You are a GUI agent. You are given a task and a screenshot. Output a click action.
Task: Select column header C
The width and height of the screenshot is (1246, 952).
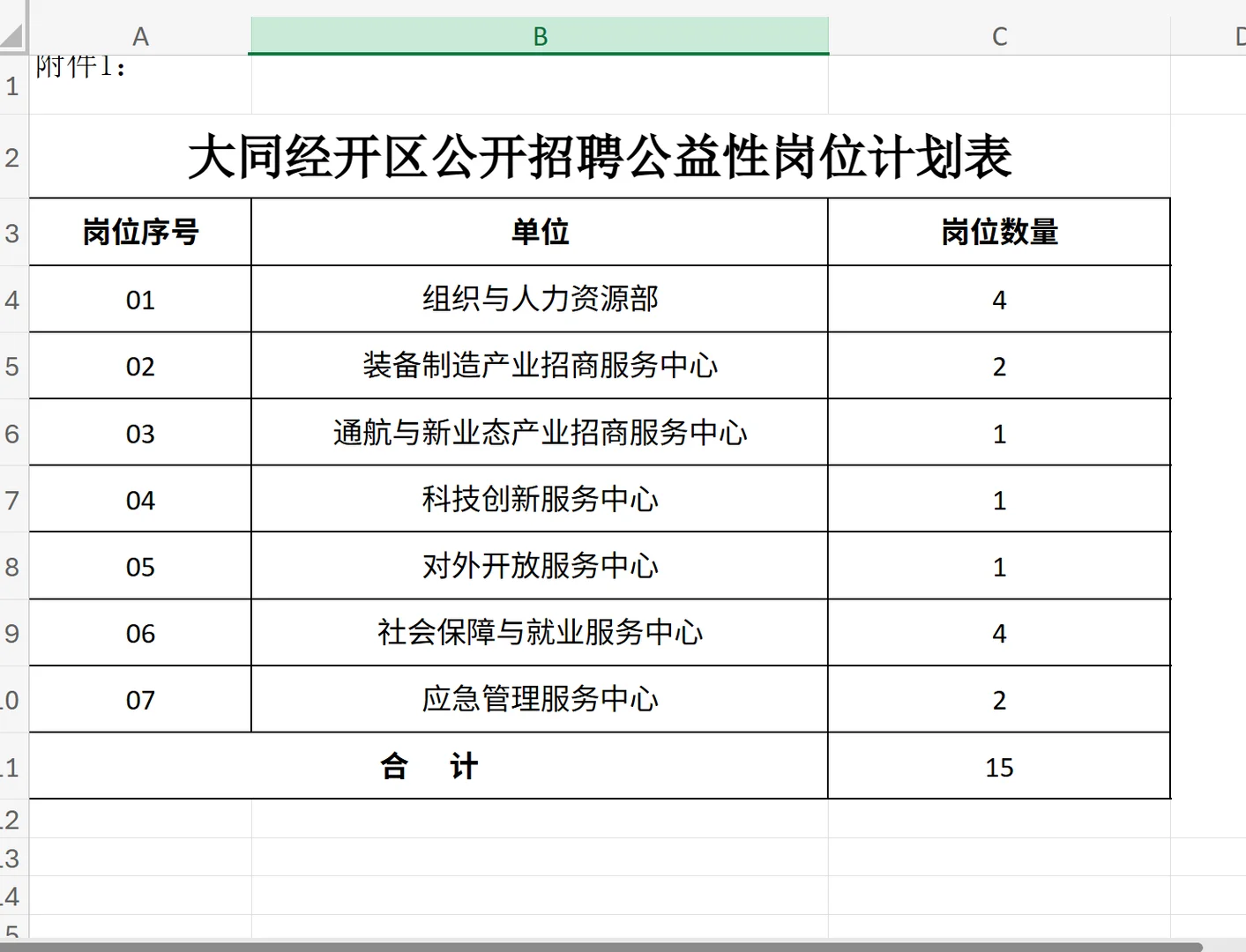pos(999,36)
